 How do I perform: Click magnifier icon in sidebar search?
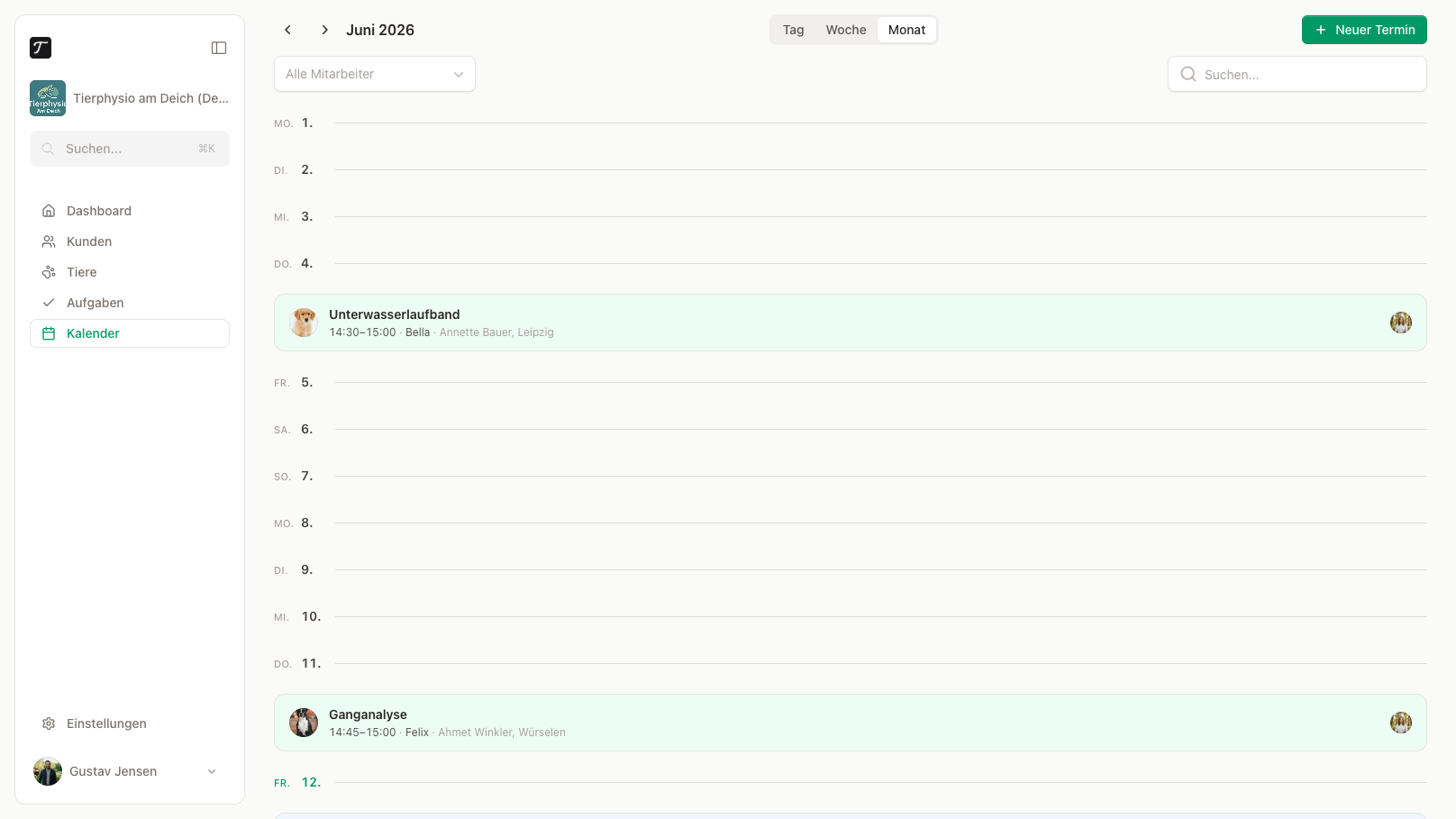tap(48, 149)
